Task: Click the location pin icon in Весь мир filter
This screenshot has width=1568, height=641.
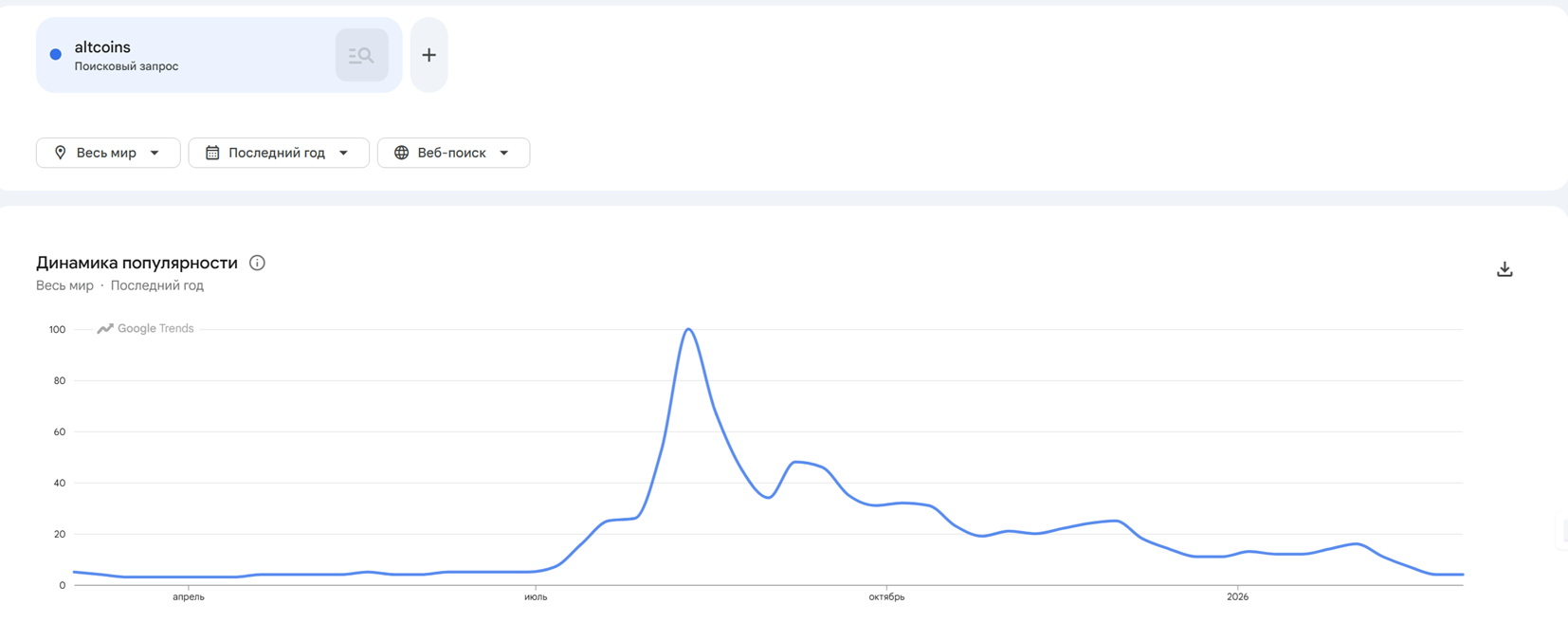Action: coord(61,153)
